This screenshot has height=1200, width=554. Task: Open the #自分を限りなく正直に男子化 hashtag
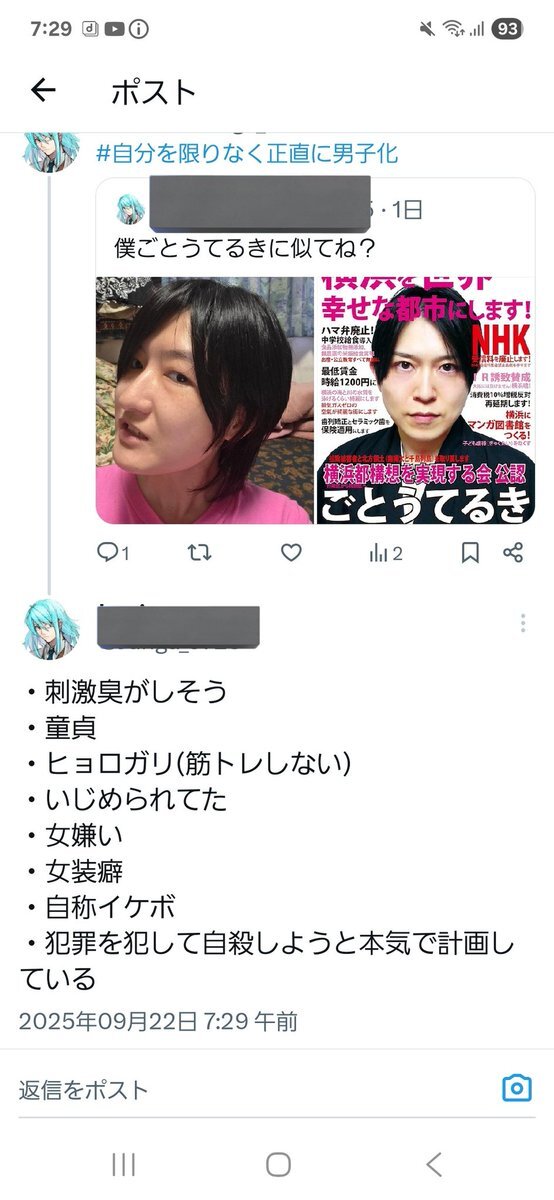[x=247, y=154]
